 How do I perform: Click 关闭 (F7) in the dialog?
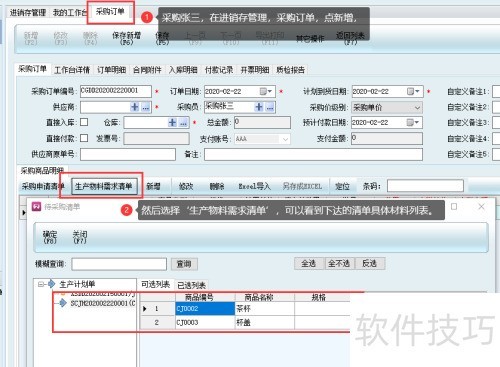coord(80,237)
